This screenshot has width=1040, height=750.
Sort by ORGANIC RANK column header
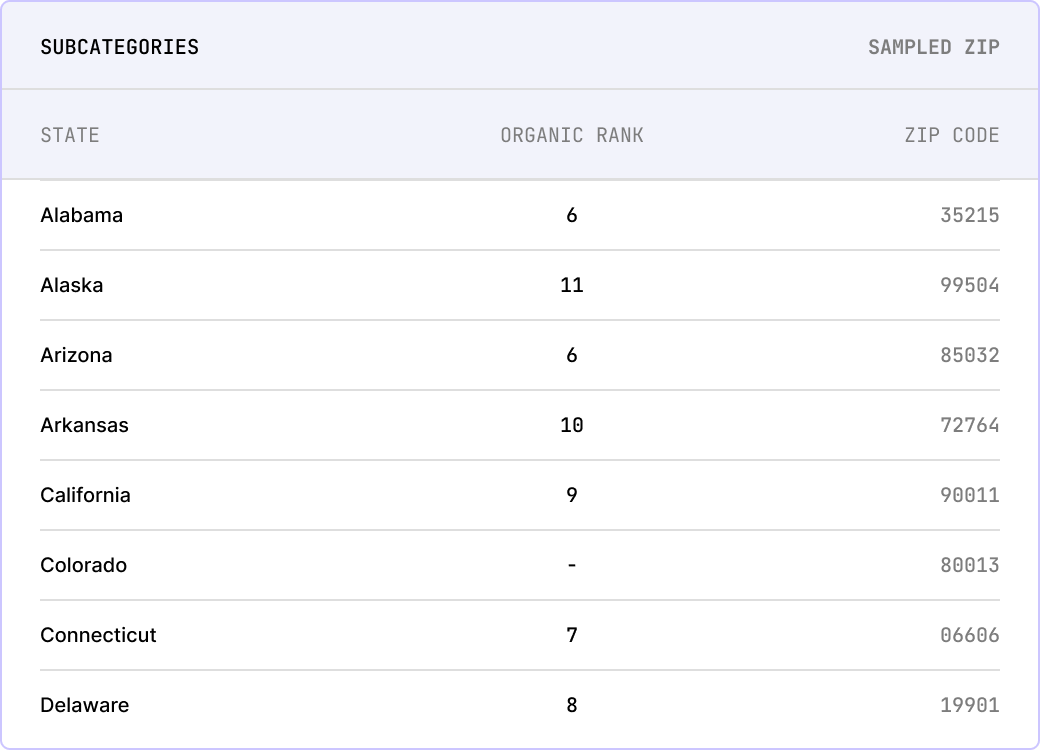pyautogui.click(x=572, y=135)
